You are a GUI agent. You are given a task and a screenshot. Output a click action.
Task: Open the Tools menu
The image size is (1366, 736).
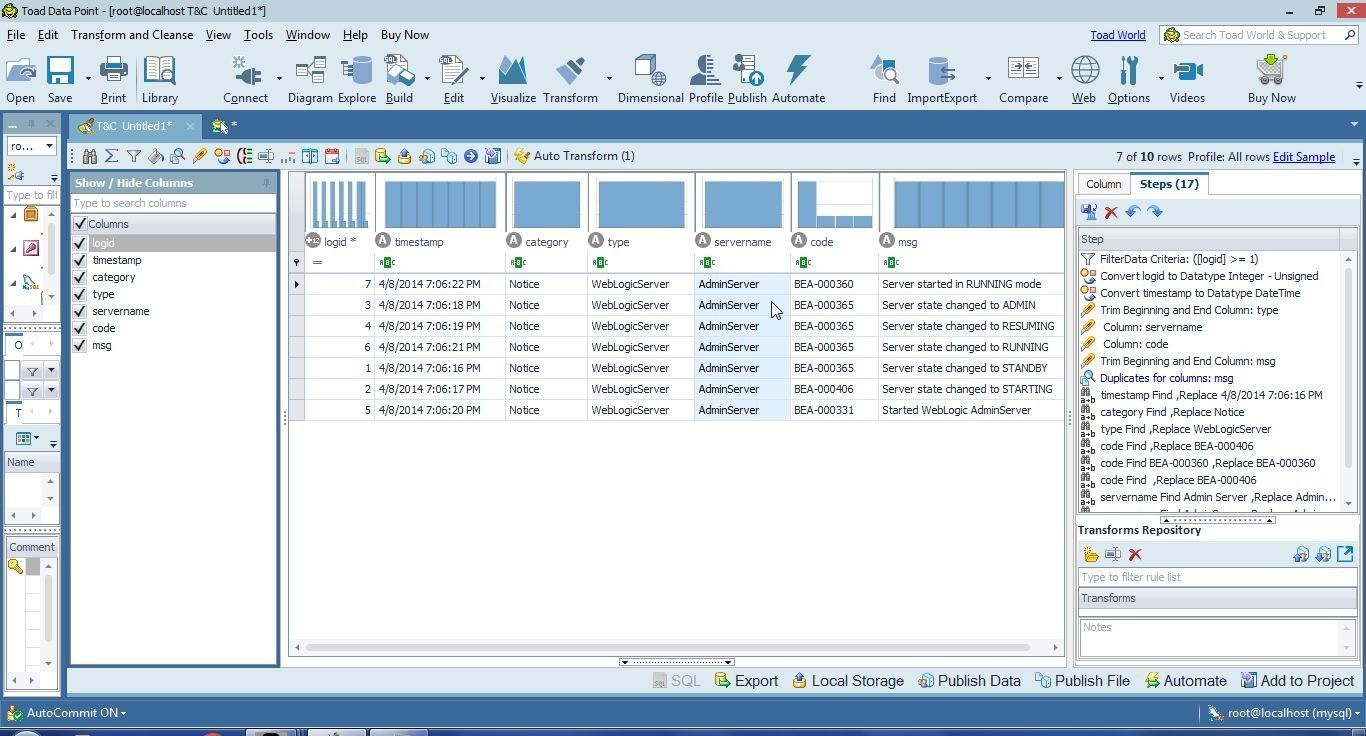(x=258, y=35)
